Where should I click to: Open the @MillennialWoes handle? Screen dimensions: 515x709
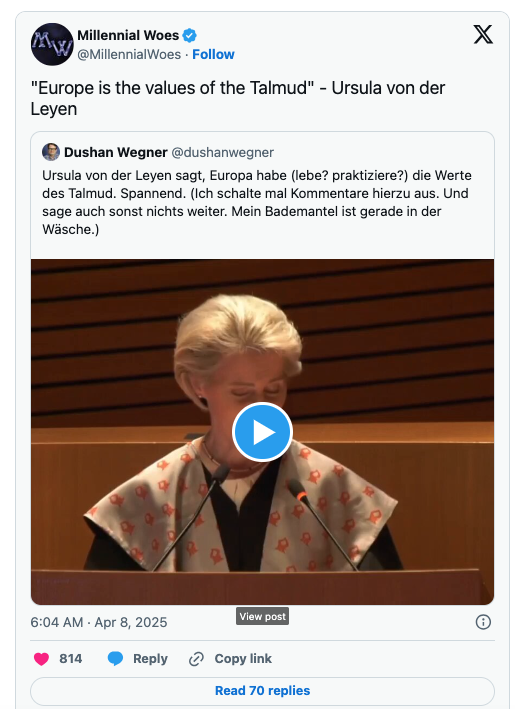[129, 54]
